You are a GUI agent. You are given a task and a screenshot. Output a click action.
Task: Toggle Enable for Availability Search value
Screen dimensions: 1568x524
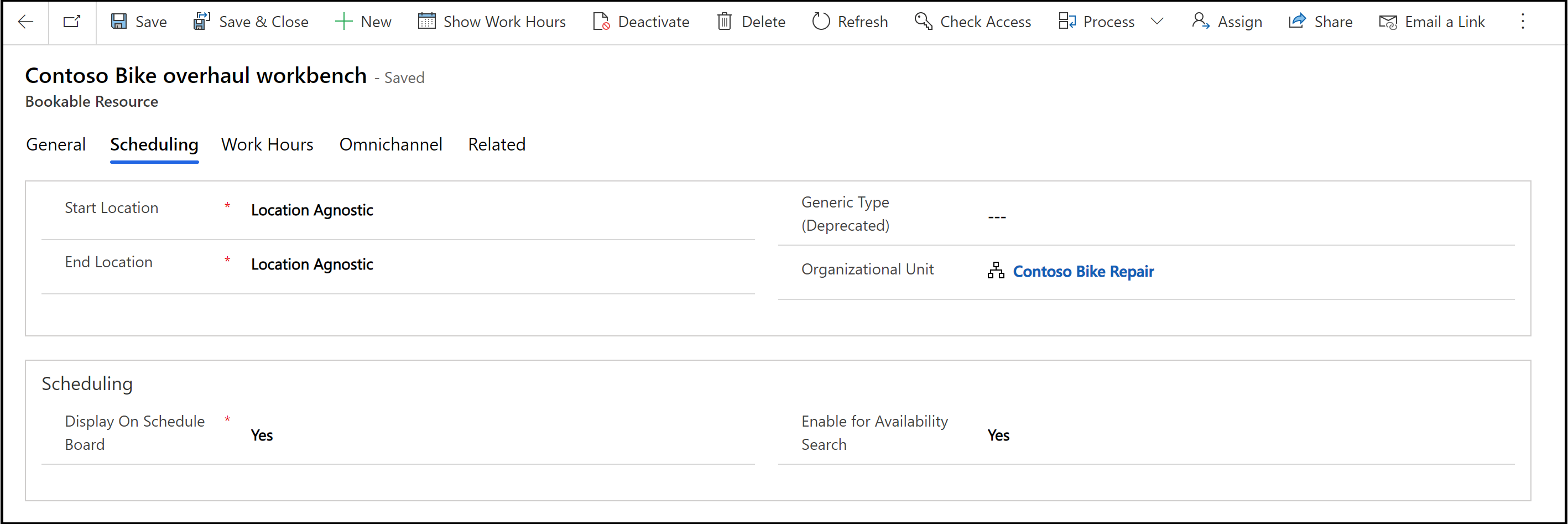[998, 435]
